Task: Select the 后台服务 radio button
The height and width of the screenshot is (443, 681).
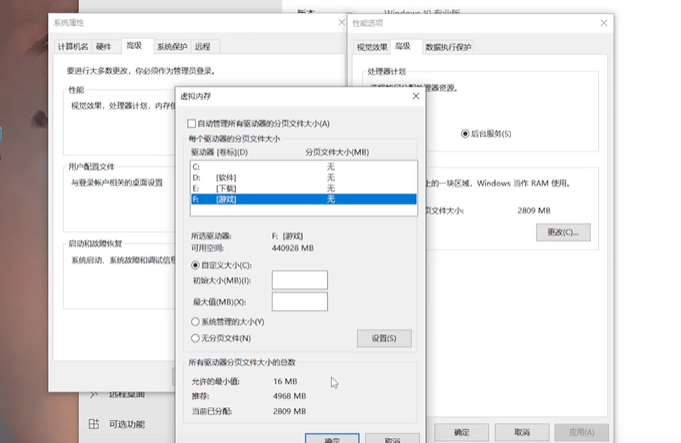Action: click(466, 133)
